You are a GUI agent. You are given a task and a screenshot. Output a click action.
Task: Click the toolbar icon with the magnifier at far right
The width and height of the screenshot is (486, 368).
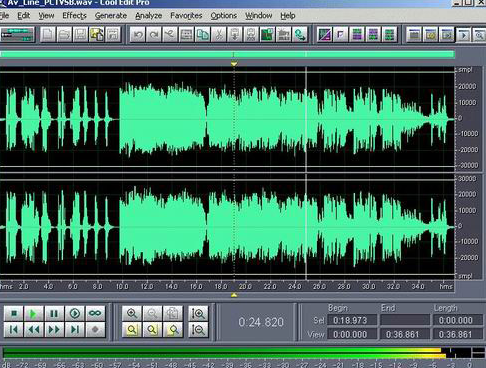(x=479, y=35)
